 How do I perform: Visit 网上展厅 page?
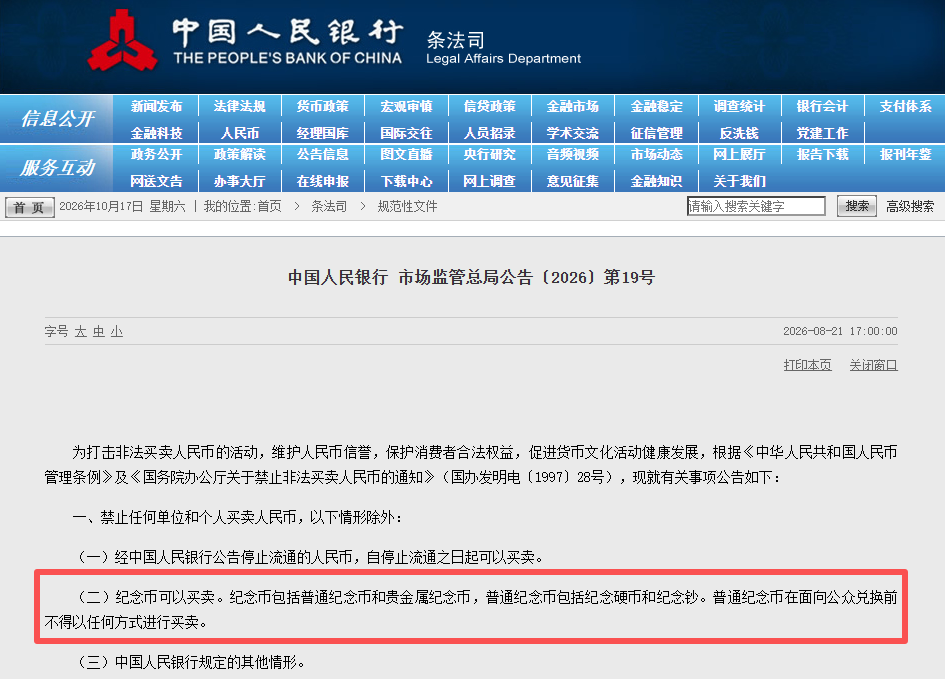739,154
